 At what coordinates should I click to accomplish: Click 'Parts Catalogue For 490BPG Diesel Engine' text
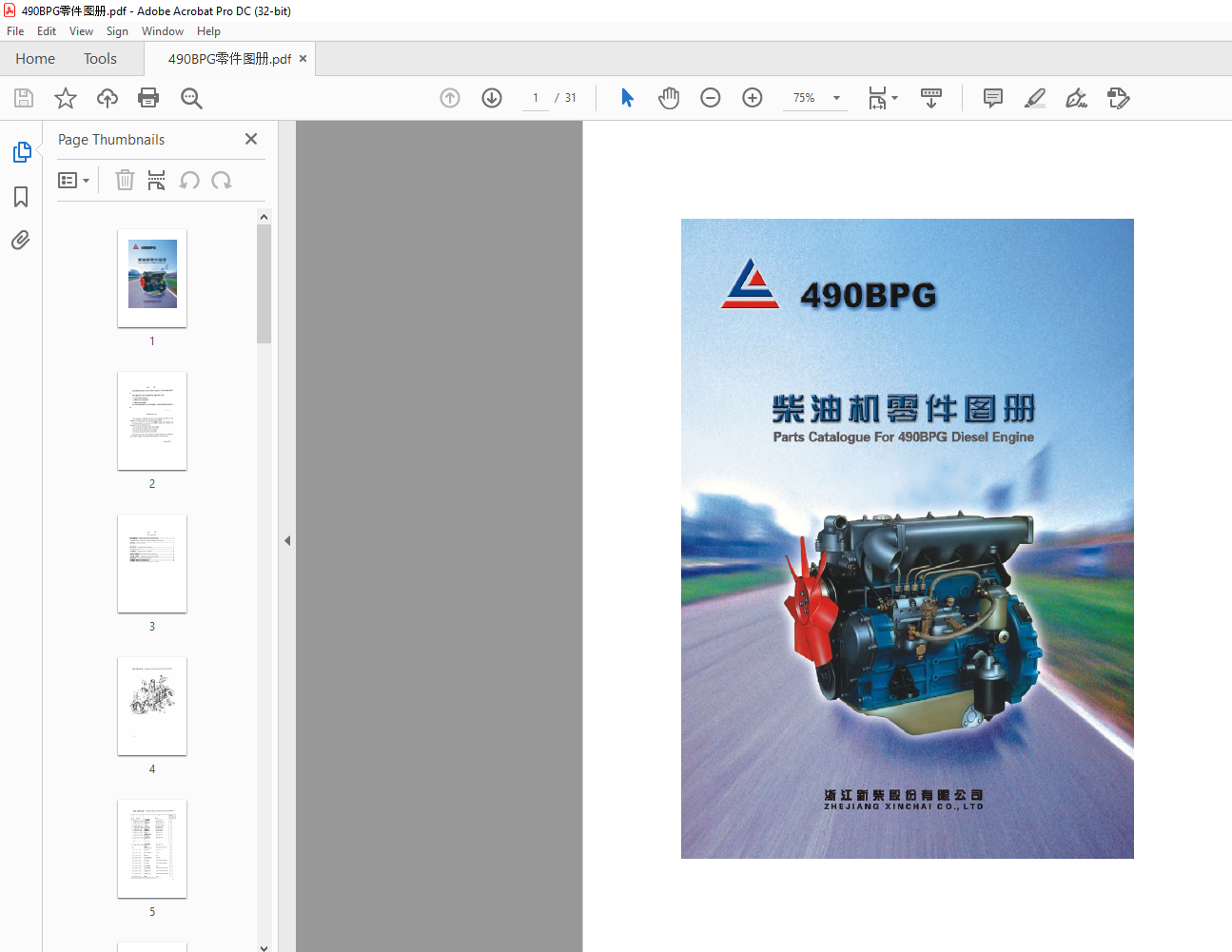click(903, 437)
